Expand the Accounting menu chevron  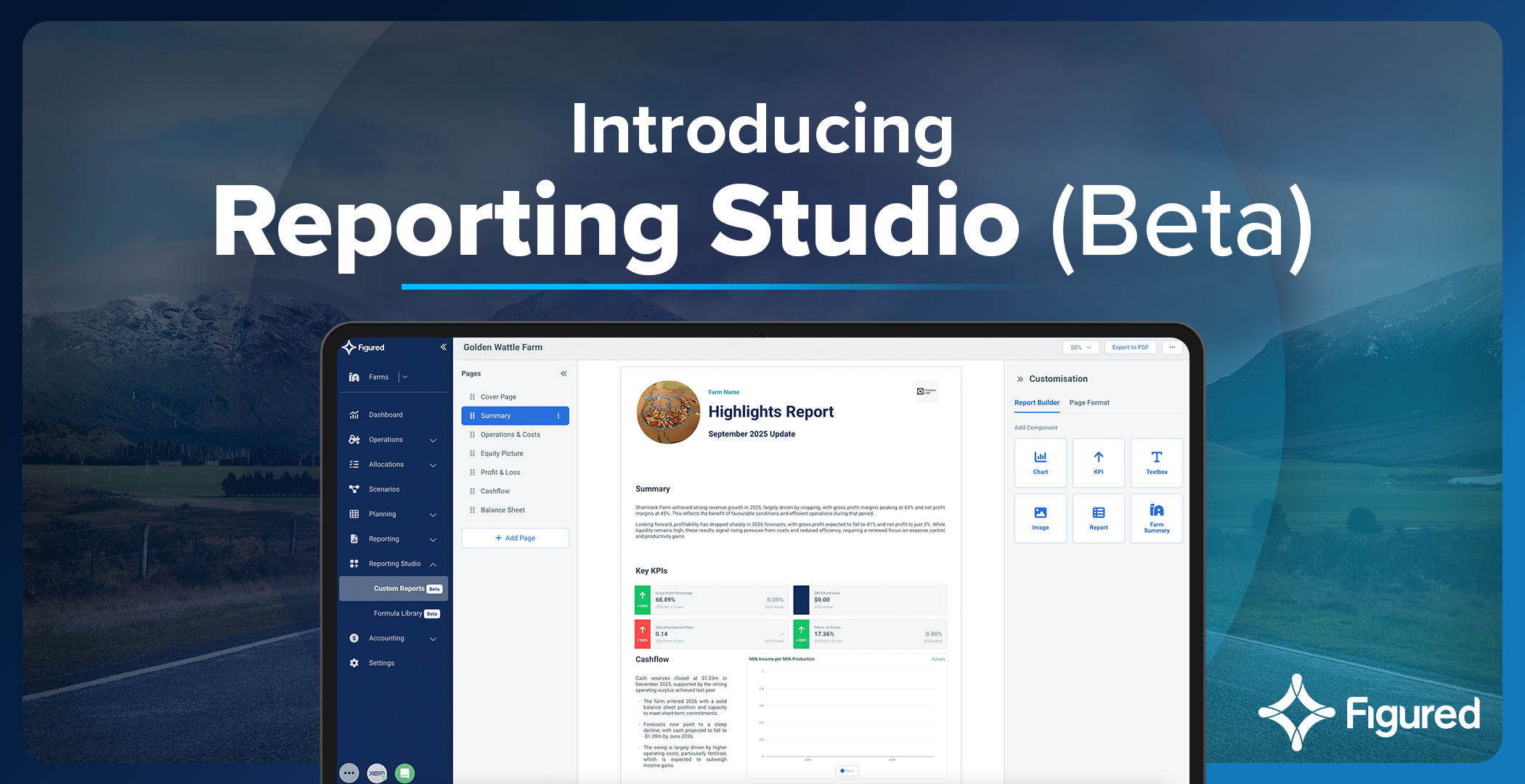434,639
